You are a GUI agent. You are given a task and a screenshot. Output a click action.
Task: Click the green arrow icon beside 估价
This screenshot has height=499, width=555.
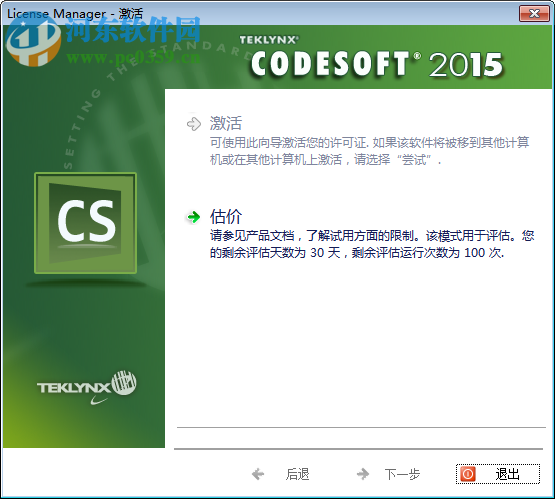(194, 217)
